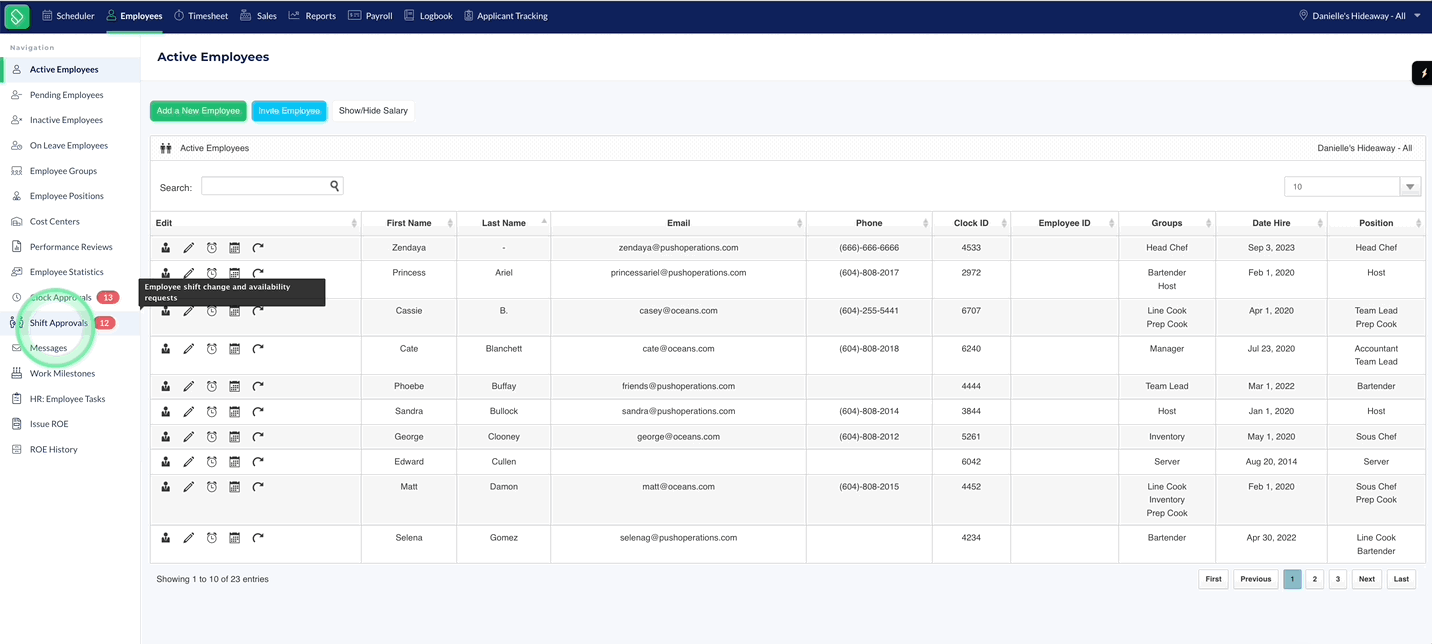
Task: Click the email cate@oceans.com
Action: [x=678, y=349]
